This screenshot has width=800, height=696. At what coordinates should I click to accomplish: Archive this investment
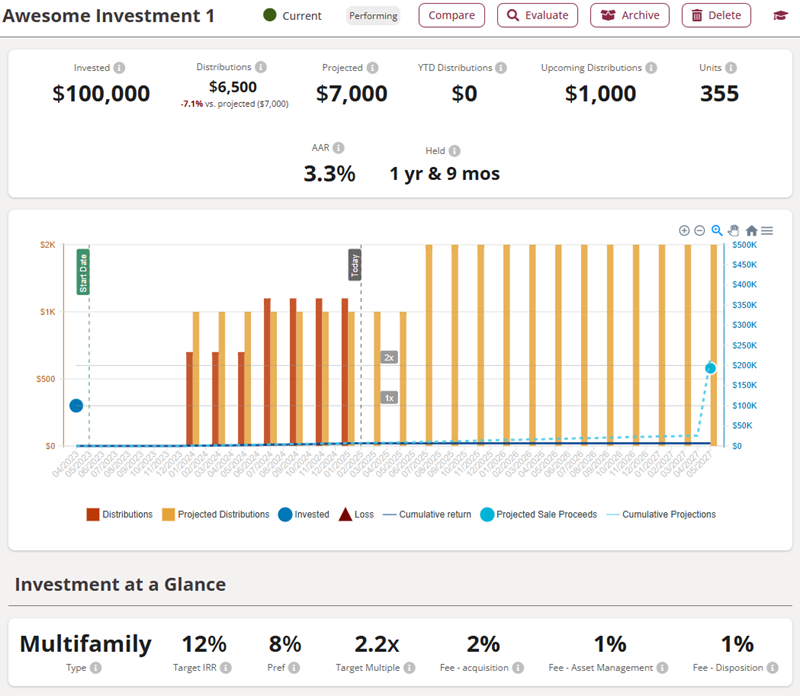(630, 16)
